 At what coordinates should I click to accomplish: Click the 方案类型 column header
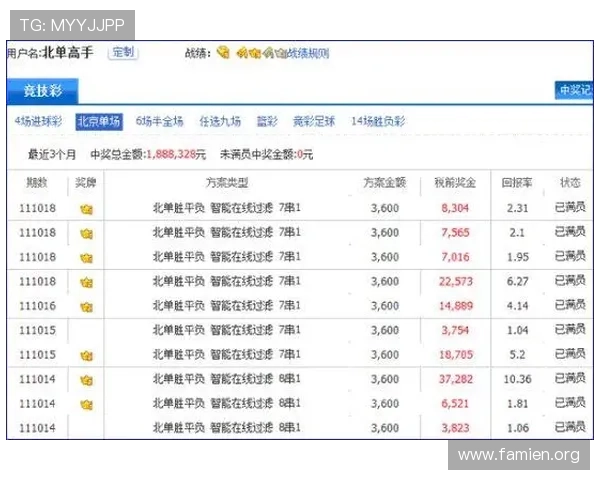click(227, 183)
